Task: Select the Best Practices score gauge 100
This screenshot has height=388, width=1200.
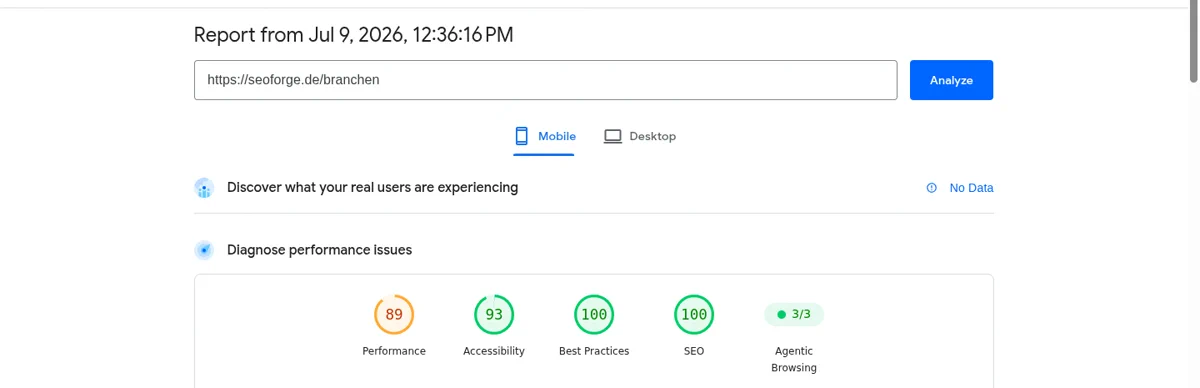Action: [594, 315]
